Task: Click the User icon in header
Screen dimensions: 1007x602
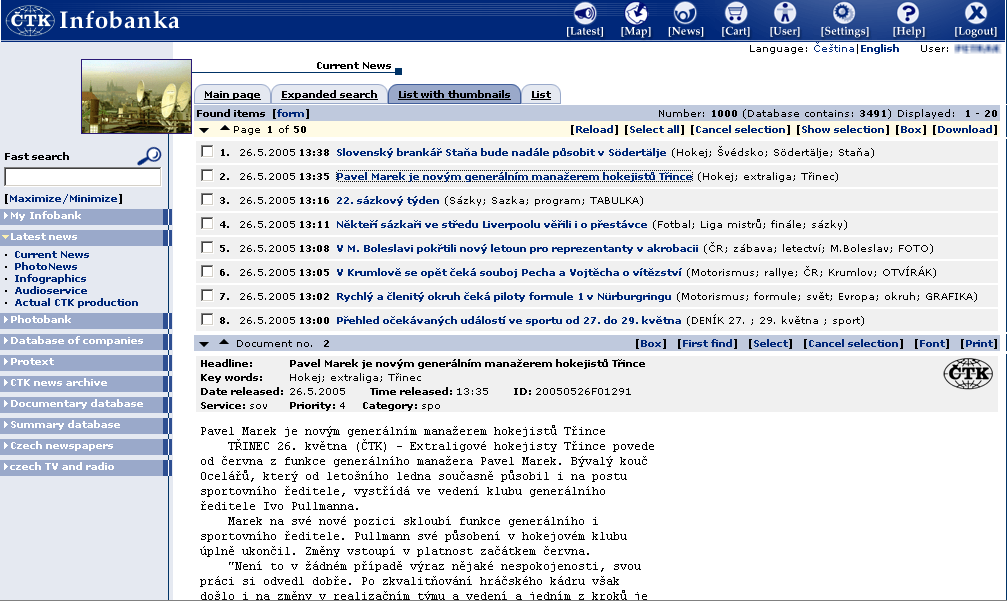Action: (x=785, y=14)
